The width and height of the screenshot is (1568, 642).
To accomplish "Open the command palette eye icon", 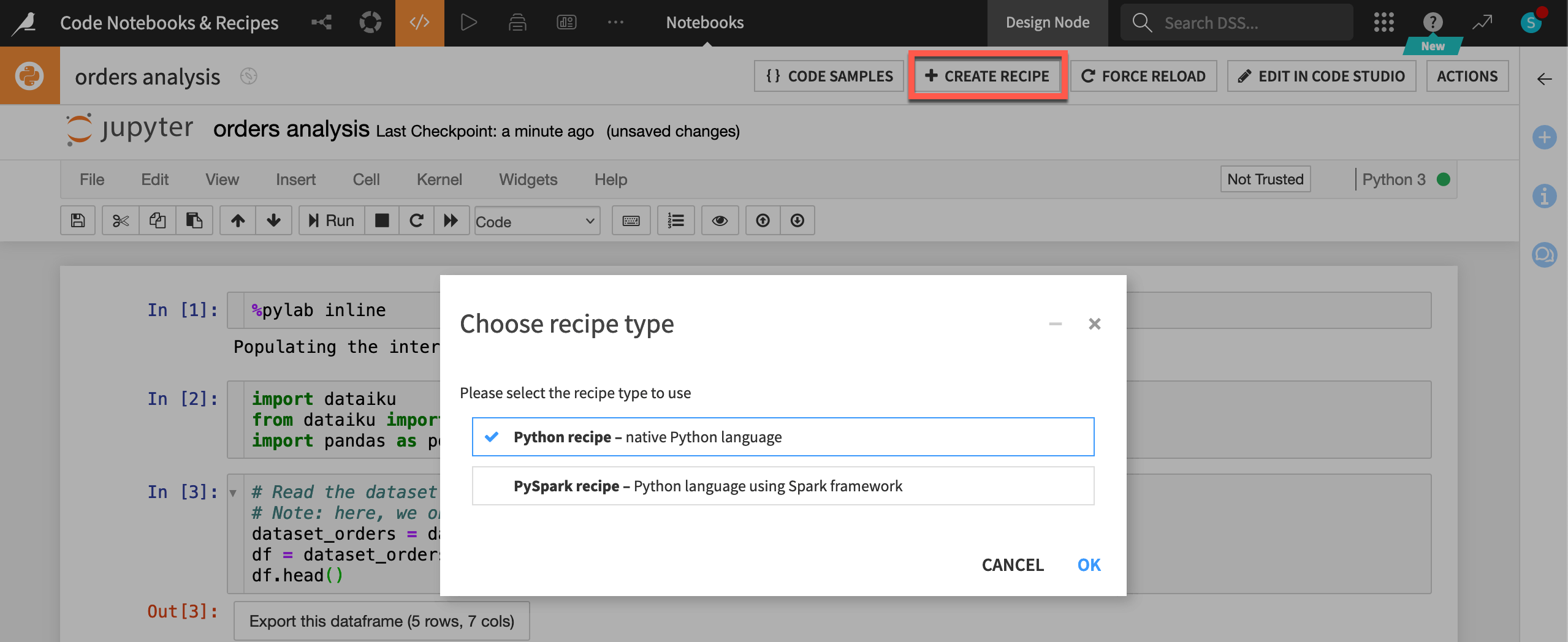I will click(x=720, y=221).
